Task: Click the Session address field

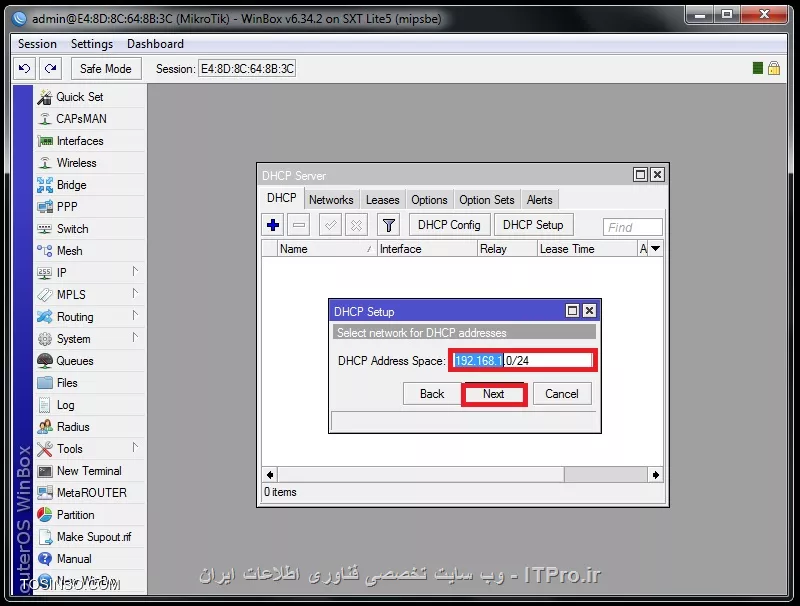Action: pos(247,68)
